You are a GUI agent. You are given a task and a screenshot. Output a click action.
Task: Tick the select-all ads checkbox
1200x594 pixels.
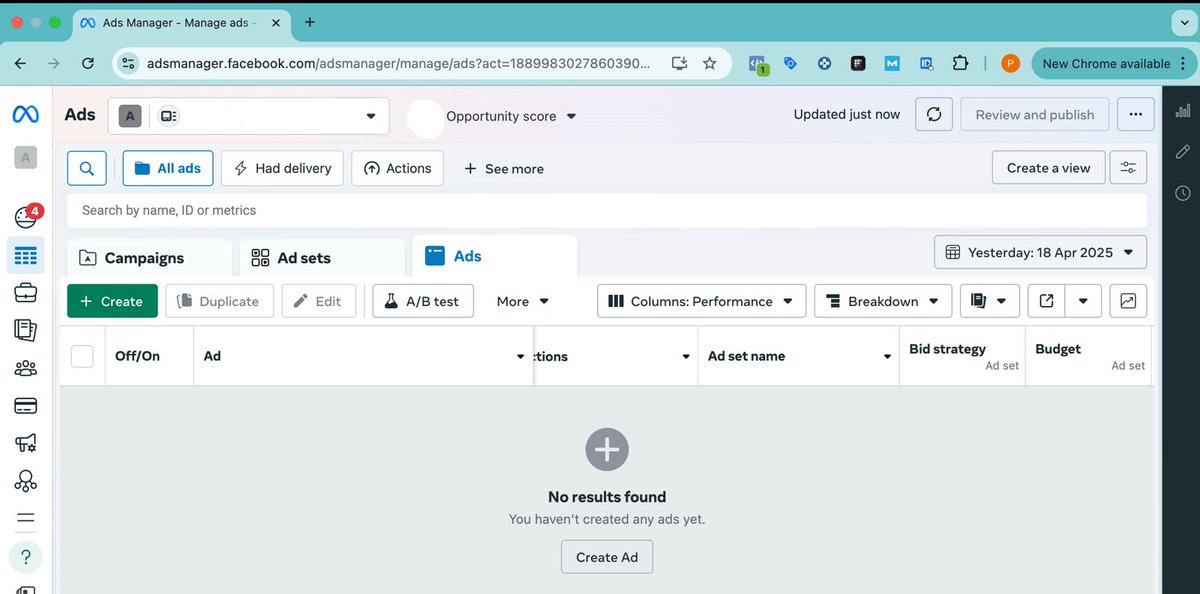[x=82, y=356]
